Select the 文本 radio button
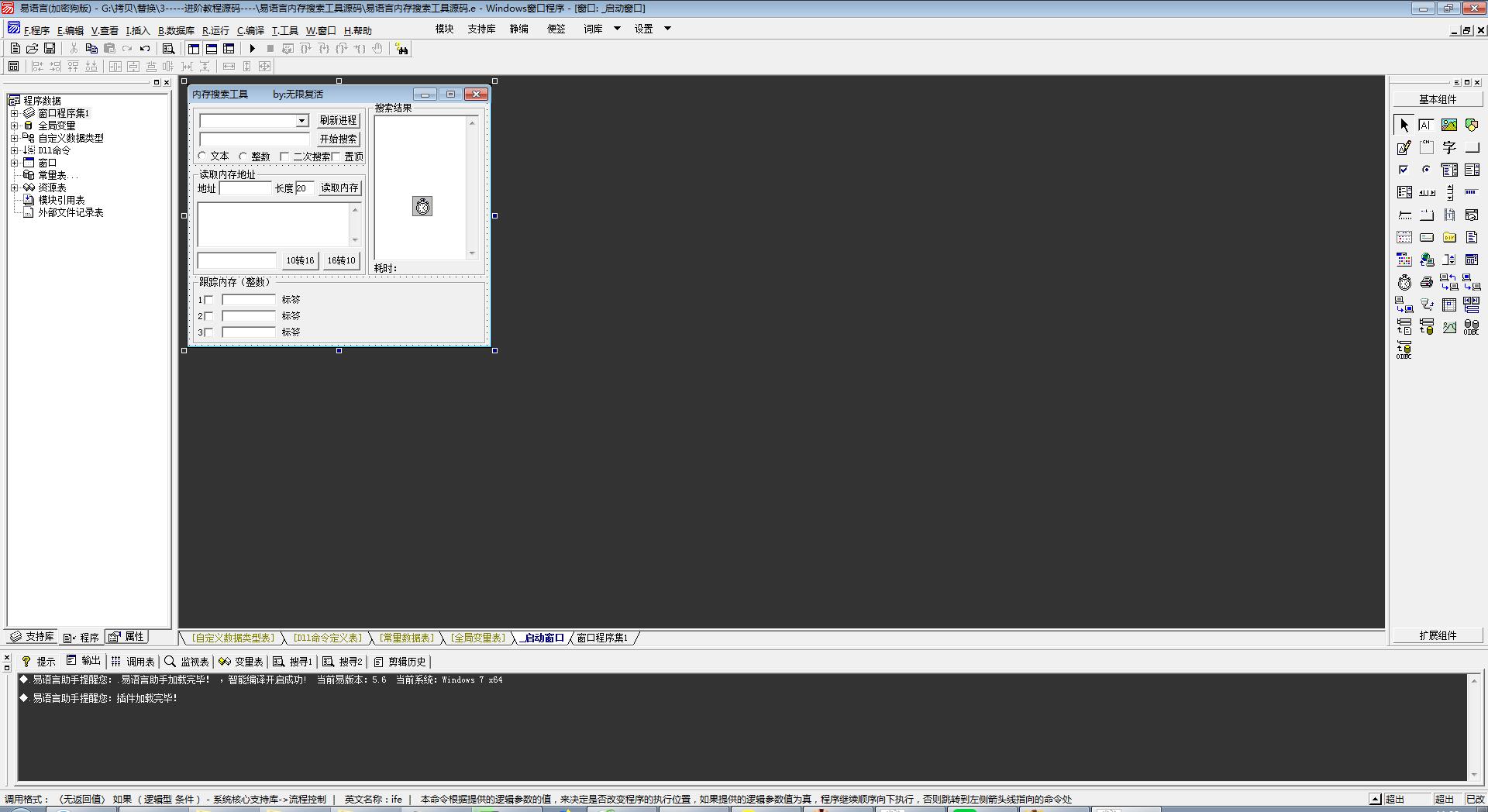Image resolution: width=1488 pixels, height=812 pixels. pos(203,157)
